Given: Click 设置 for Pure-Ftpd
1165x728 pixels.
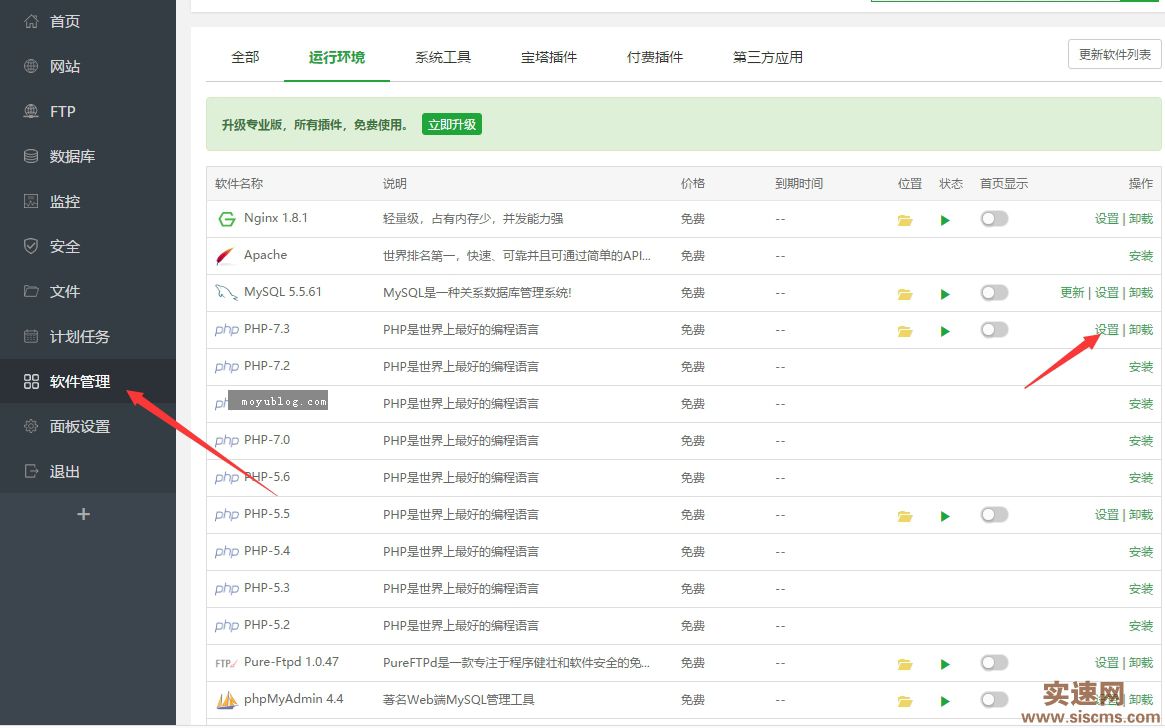Looking at the screenshot, I should [1106, 663].
